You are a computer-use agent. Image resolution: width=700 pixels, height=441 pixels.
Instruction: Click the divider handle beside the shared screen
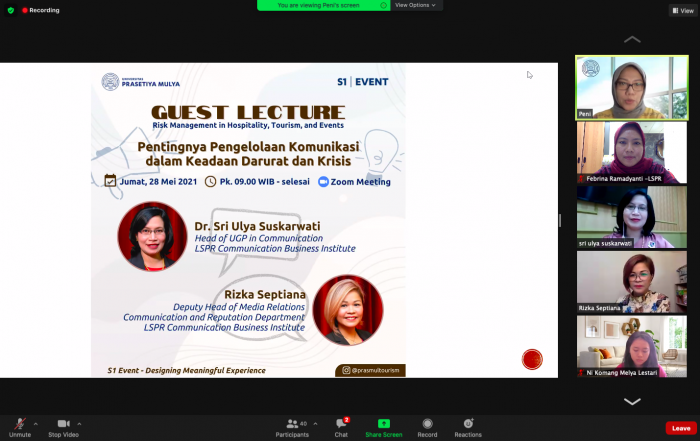coord(560,220)
